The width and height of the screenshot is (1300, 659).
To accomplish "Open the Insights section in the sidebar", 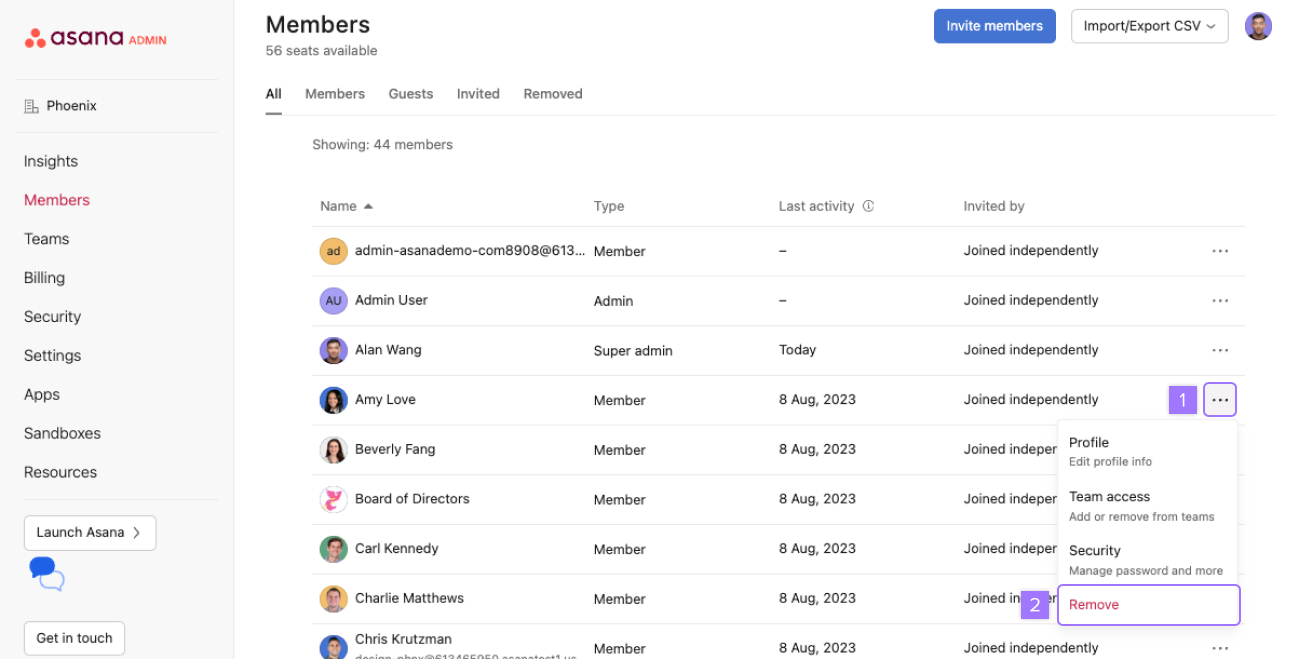I will pyautogui.click(x=50, y=161).
